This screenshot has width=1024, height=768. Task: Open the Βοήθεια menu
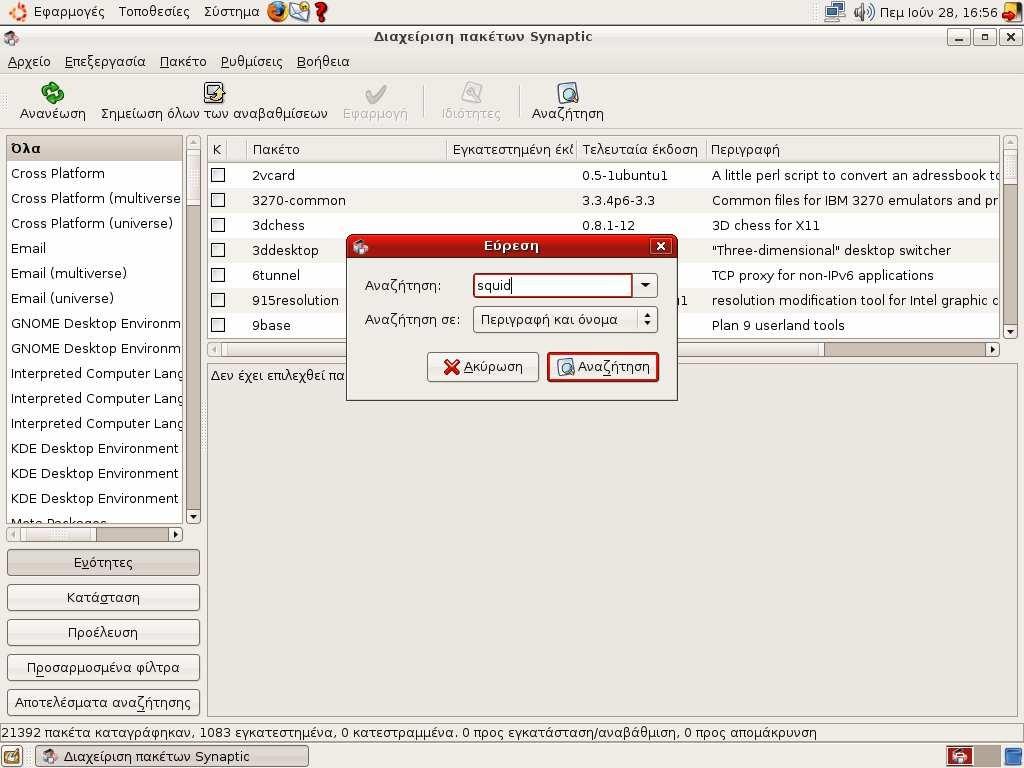coord(323,61)
